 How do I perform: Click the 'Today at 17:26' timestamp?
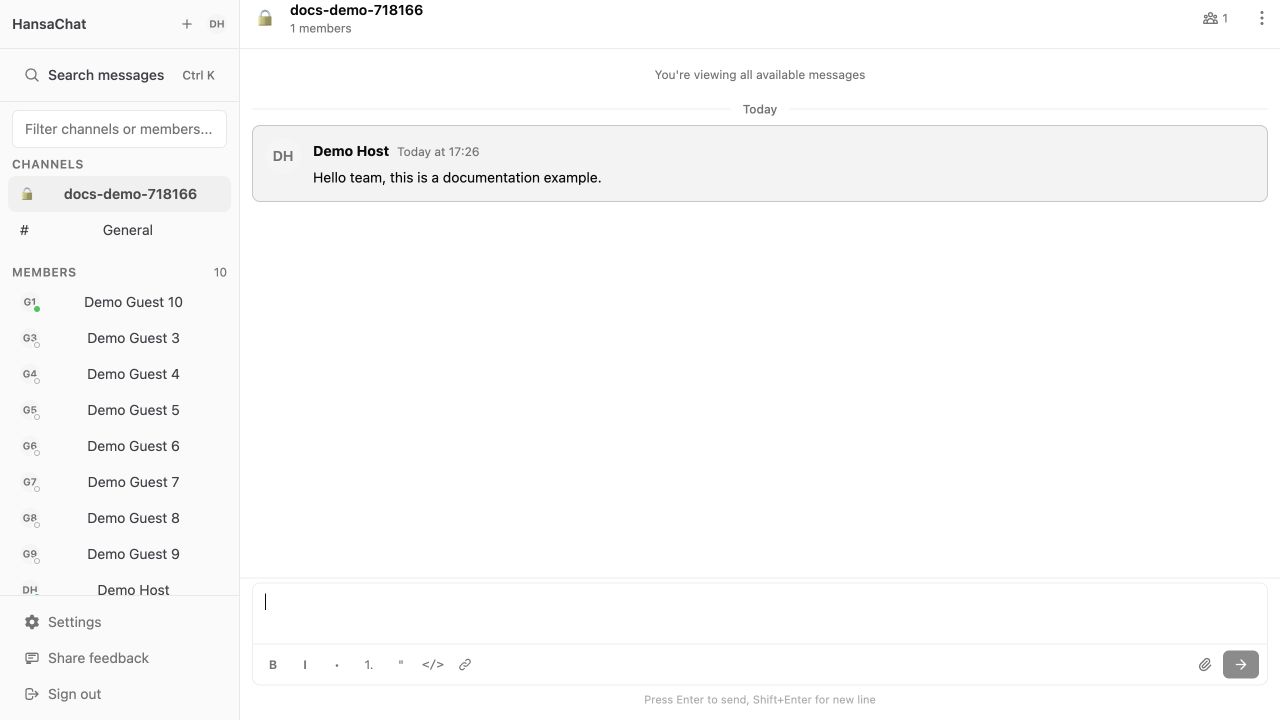click(438, 152)
